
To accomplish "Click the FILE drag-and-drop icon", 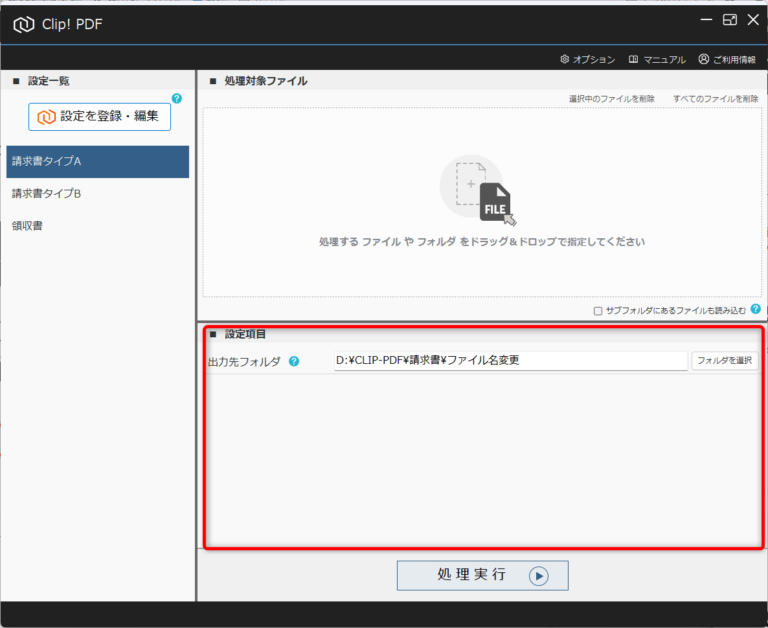I will (x=478, y=191).
